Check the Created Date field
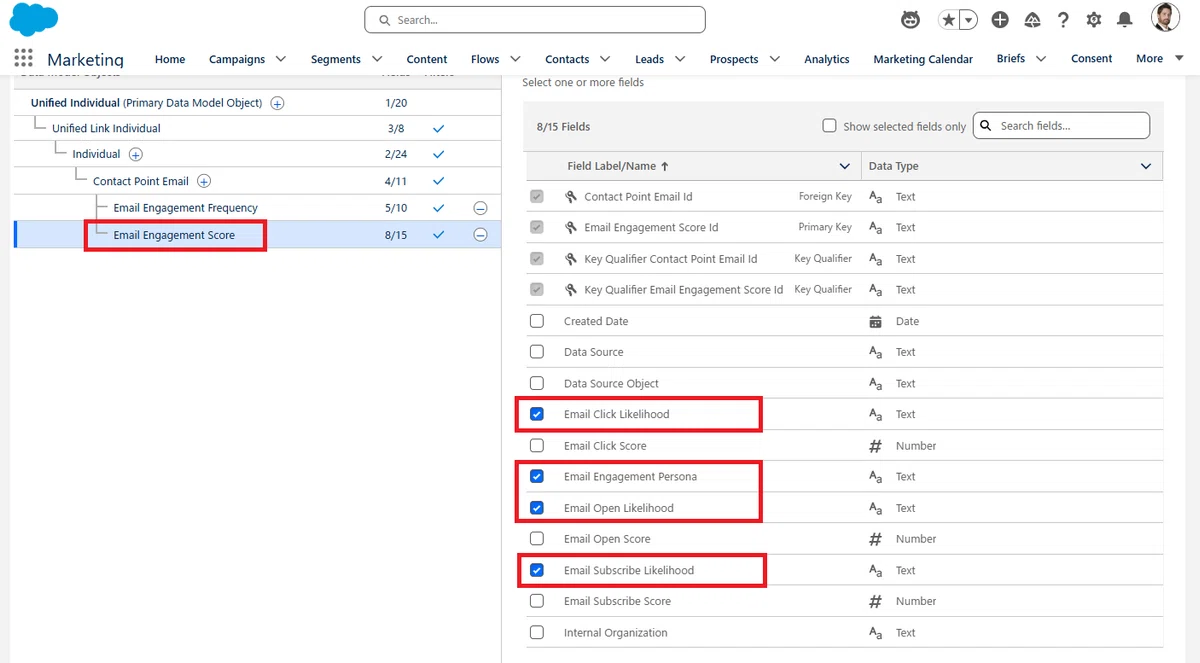 tap(537, 321)
